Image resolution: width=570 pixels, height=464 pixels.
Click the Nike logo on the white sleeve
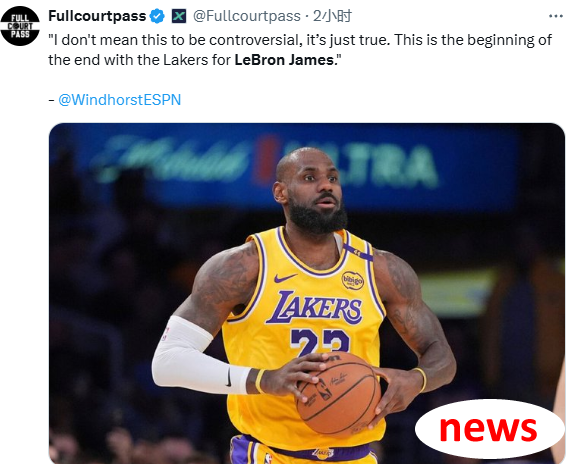click(229, 377)
